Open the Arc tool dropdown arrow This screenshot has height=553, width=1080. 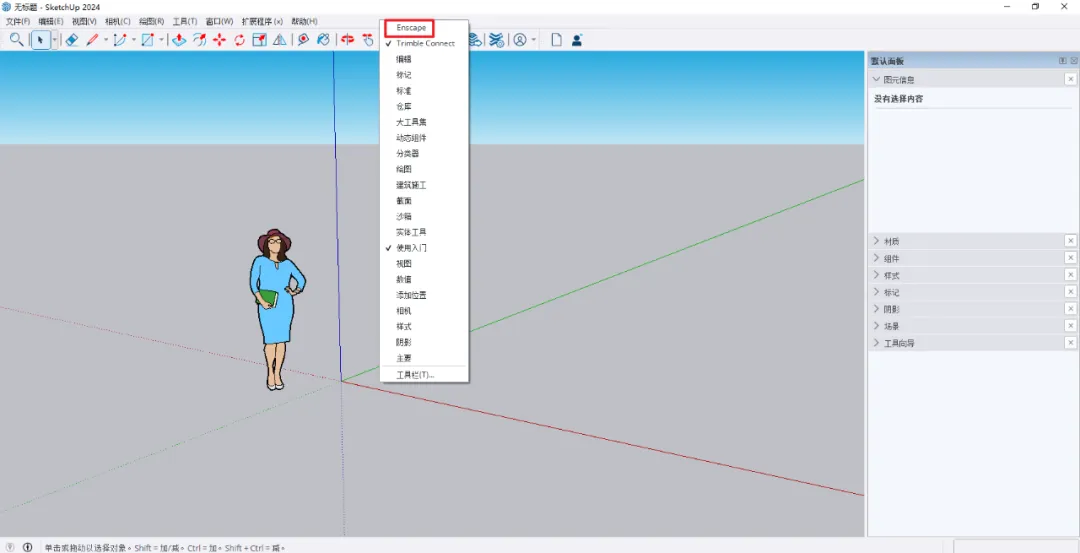tap(134, 40)
